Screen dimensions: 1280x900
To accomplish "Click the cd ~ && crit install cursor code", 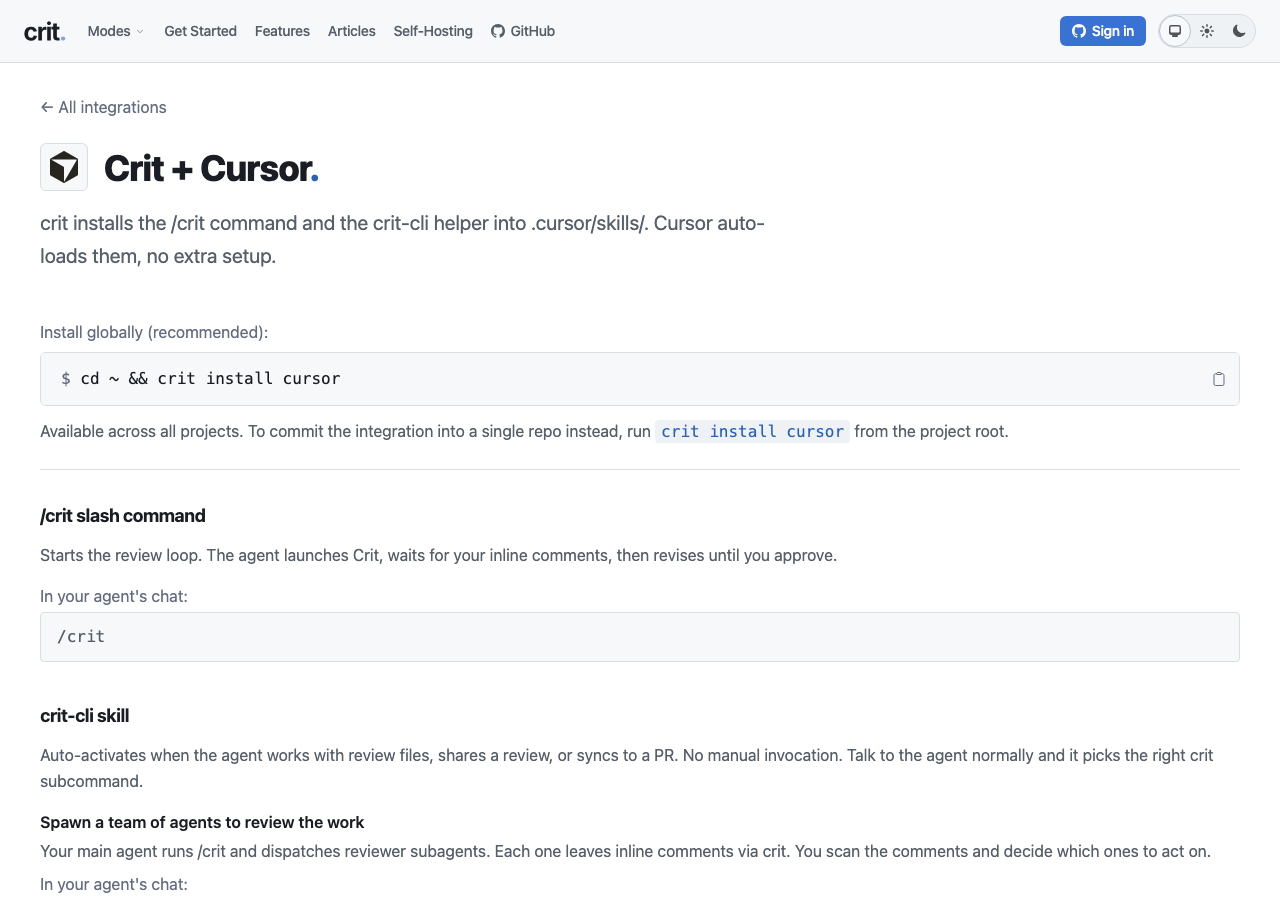I will [210, 379].
